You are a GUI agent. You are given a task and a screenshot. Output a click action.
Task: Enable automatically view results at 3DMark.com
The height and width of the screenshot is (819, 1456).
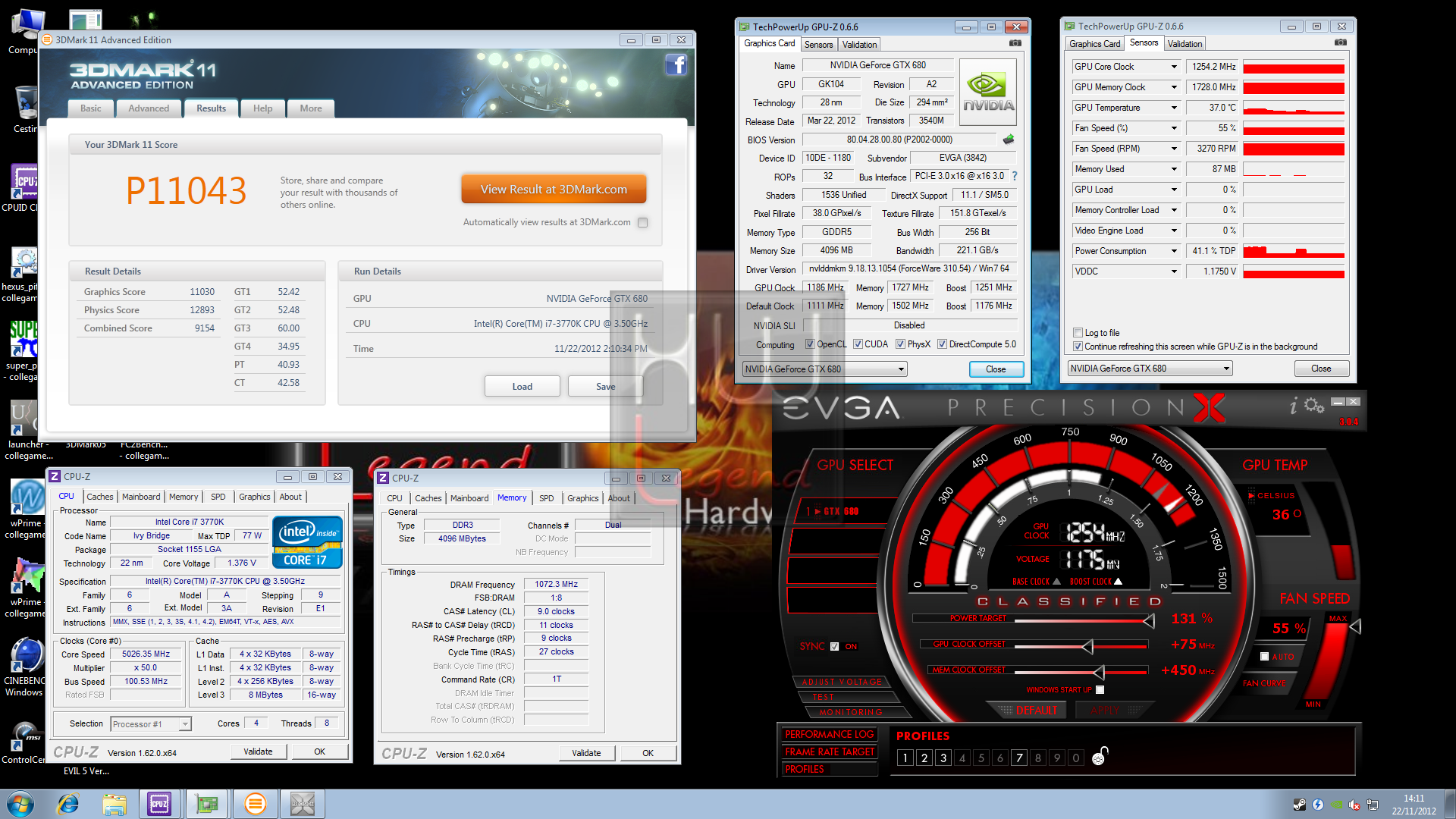coord(643,222)
